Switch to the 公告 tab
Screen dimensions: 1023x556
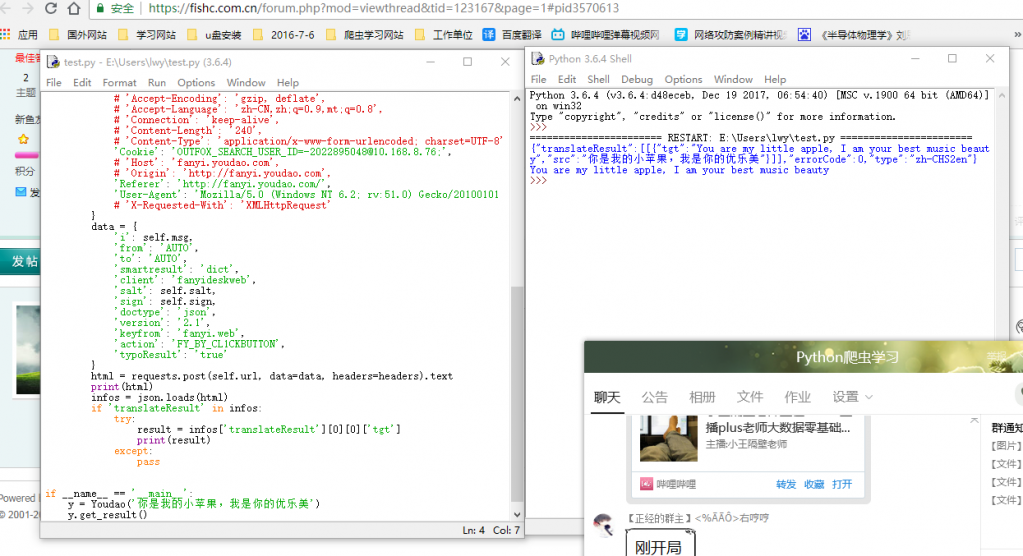[654, 397]
